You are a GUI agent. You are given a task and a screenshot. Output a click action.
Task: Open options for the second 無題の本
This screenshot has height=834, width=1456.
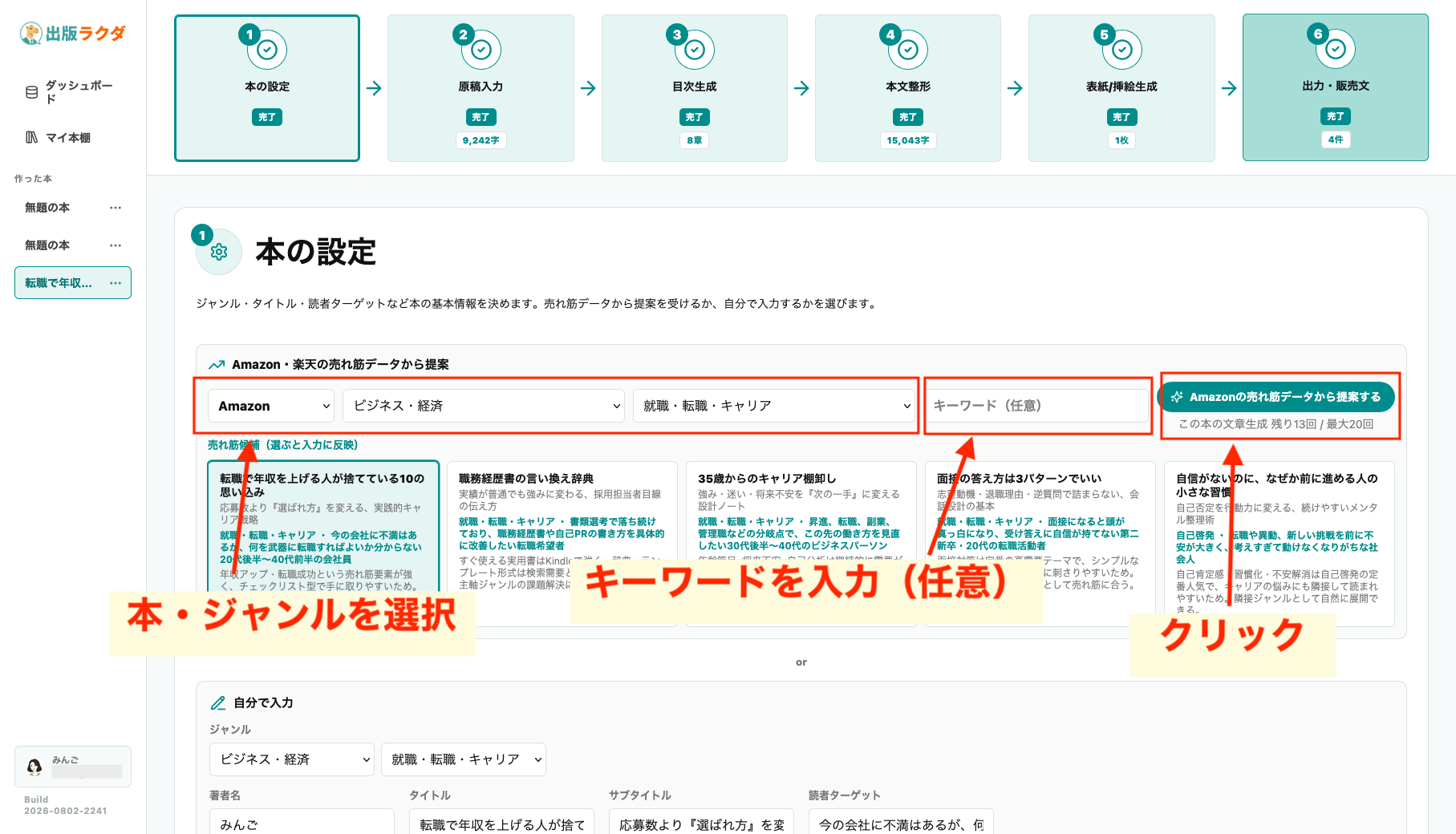[116, 245]
